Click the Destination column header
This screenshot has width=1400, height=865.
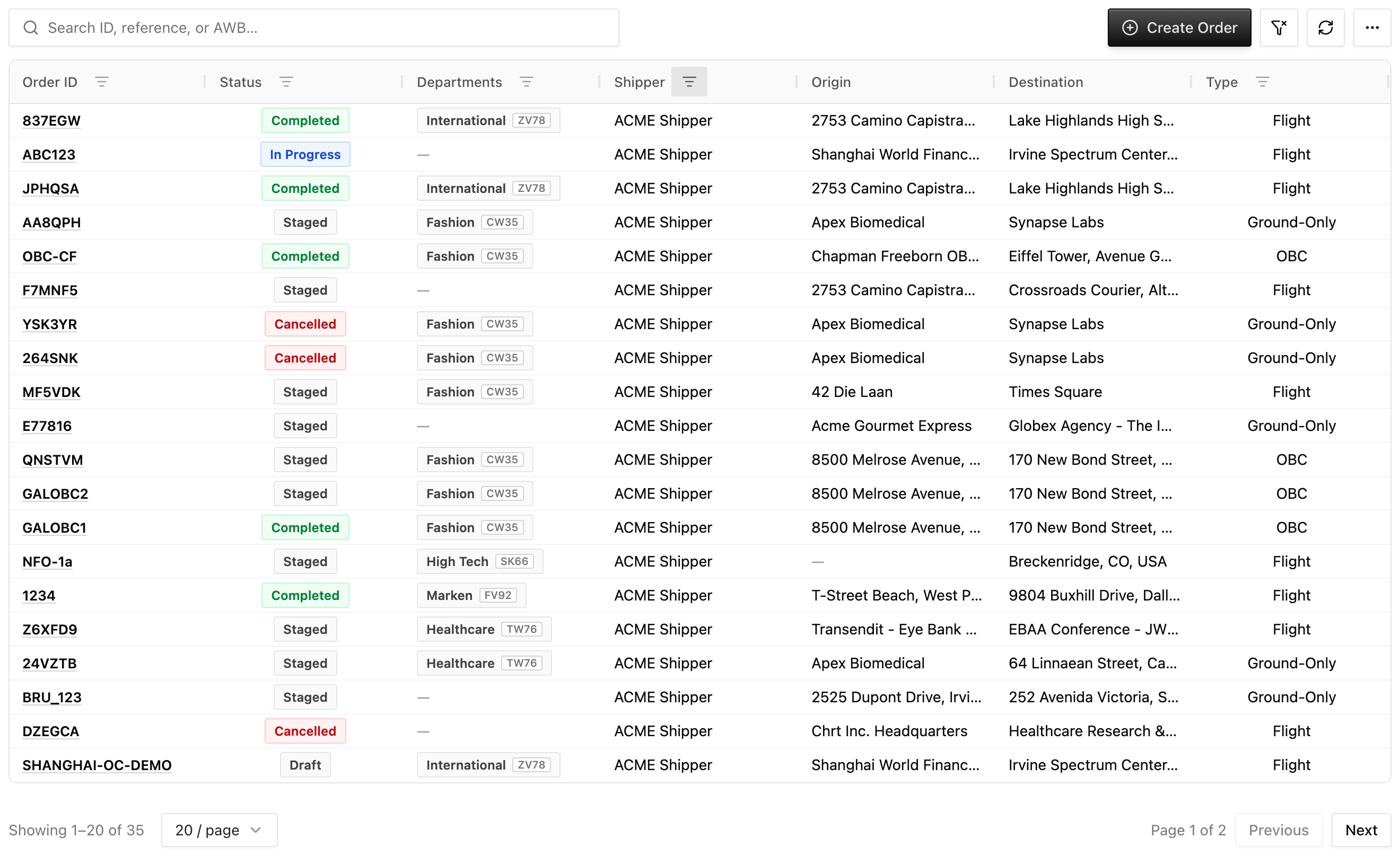coord(1045,82)
